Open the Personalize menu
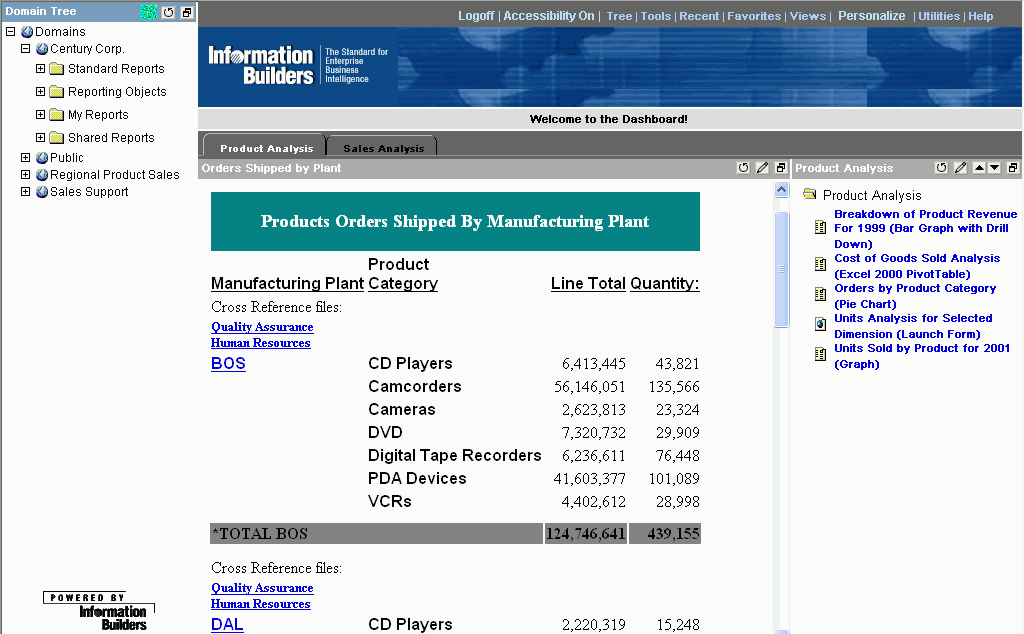The height and width of the screenshot is (634, 1024). (x=872, y=16)
